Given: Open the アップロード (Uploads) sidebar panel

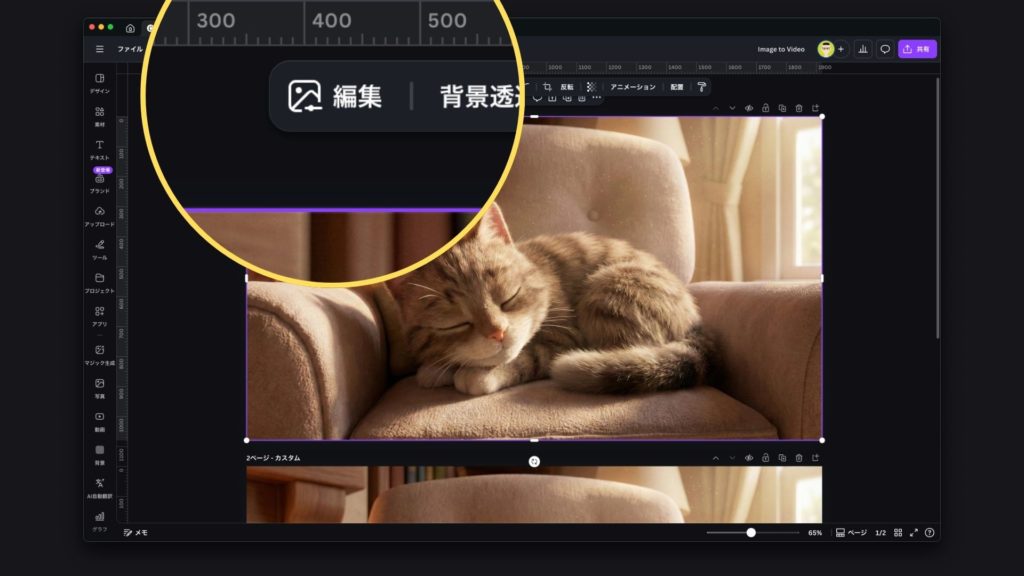Looking at the screenshot, I should [99, 216].
